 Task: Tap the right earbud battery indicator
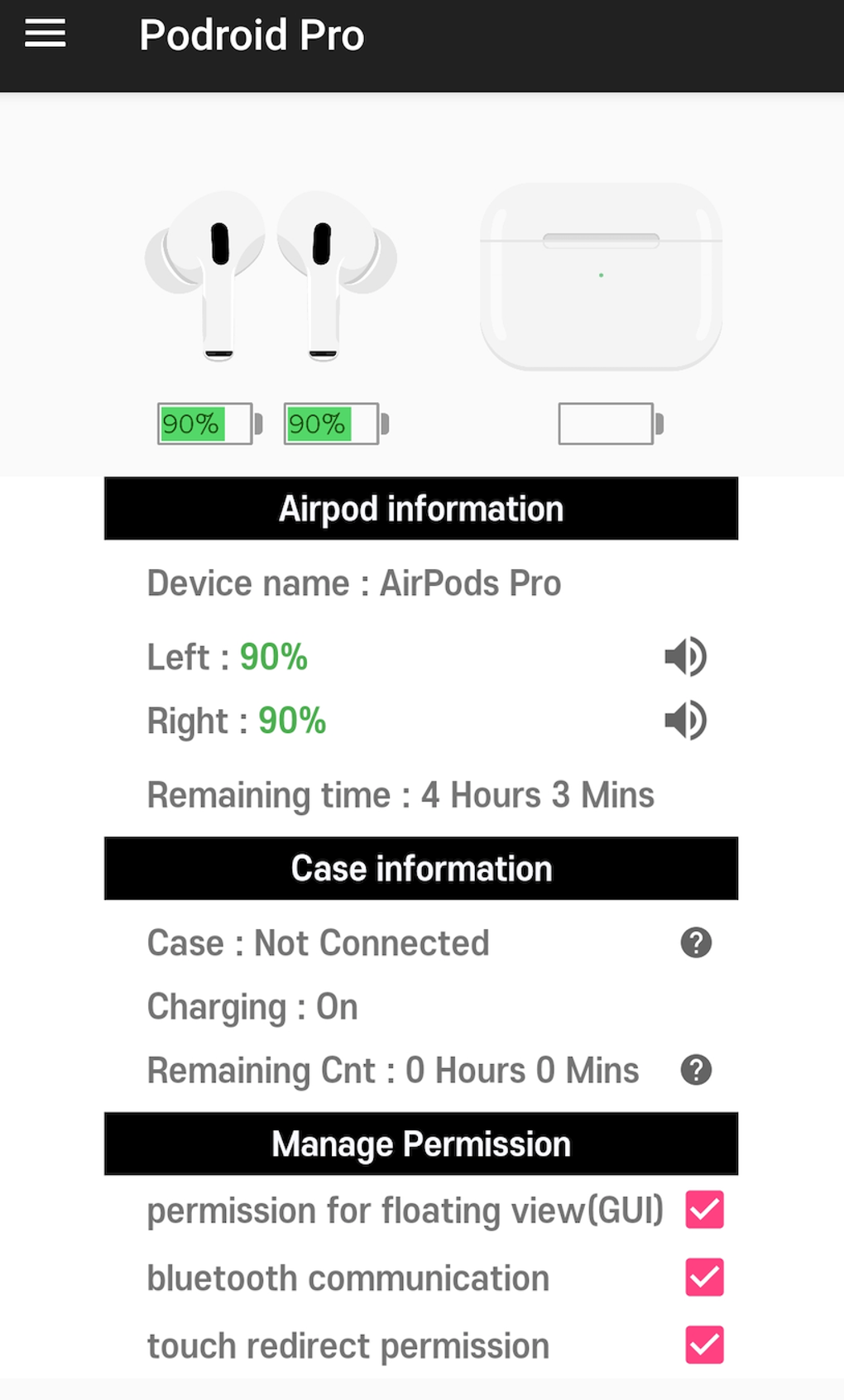[x=335, y=424]
